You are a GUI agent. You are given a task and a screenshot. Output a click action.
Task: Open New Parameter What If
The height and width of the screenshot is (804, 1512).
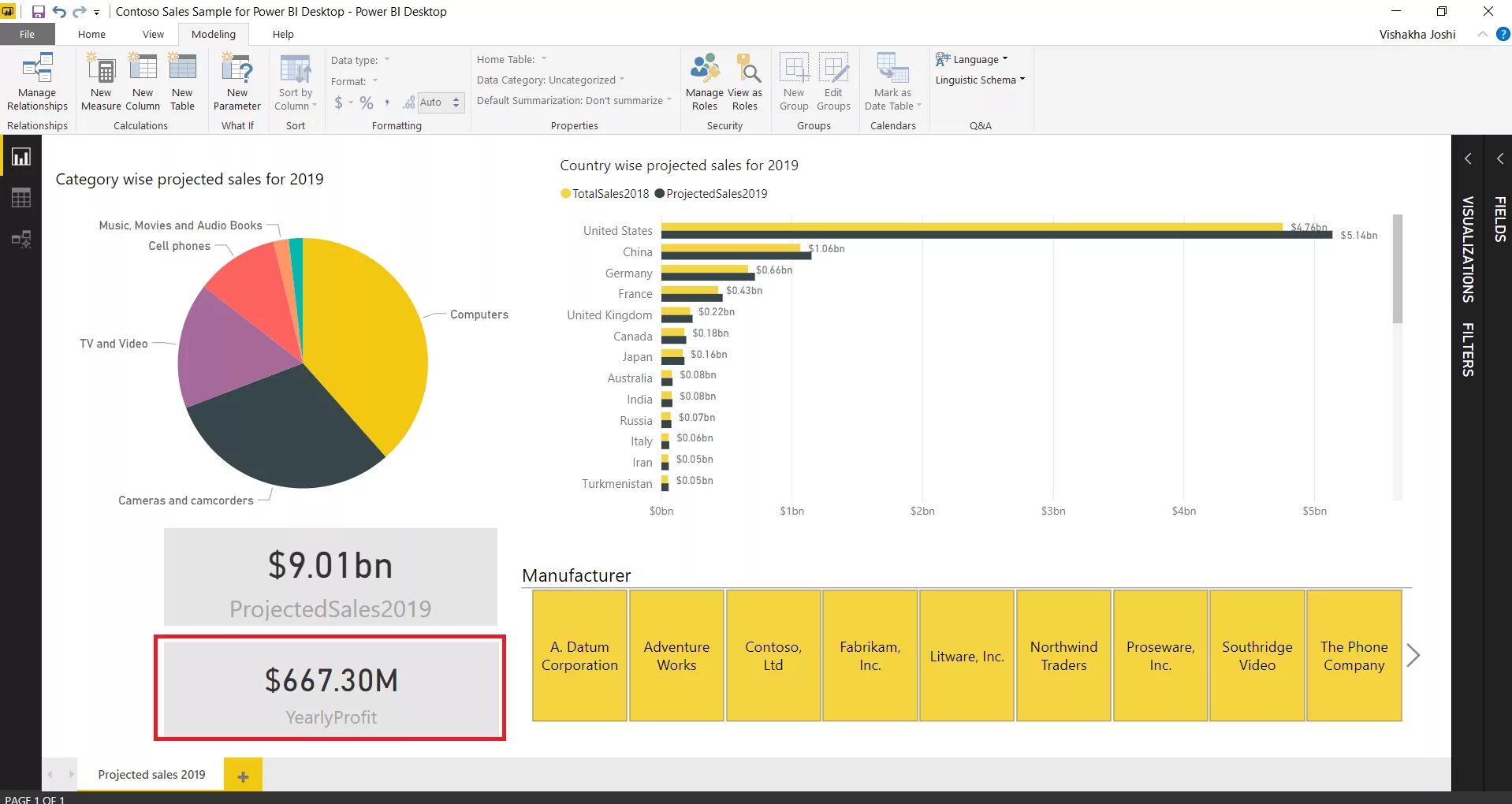[x=236, y=82]
